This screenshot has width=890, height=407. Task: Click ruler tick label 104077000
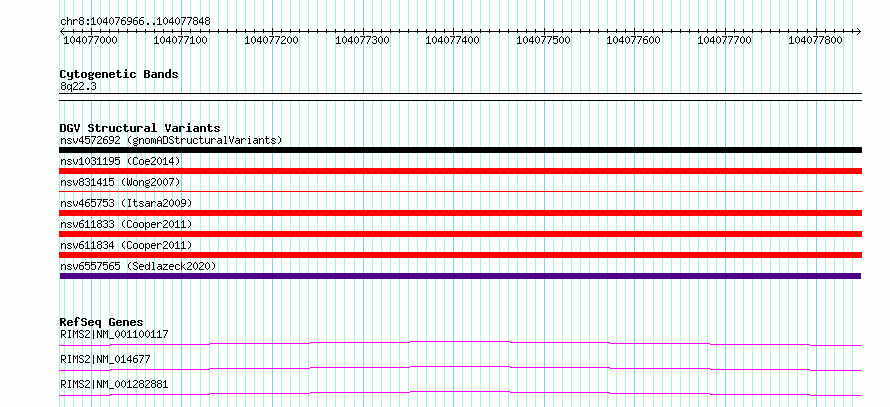[x=90, y=40]
